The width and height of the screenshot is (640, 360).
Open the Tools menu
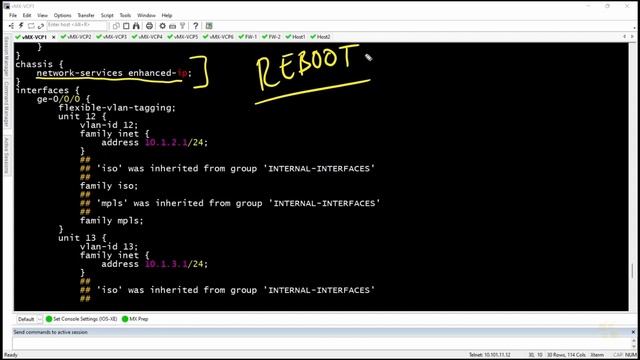125,16
